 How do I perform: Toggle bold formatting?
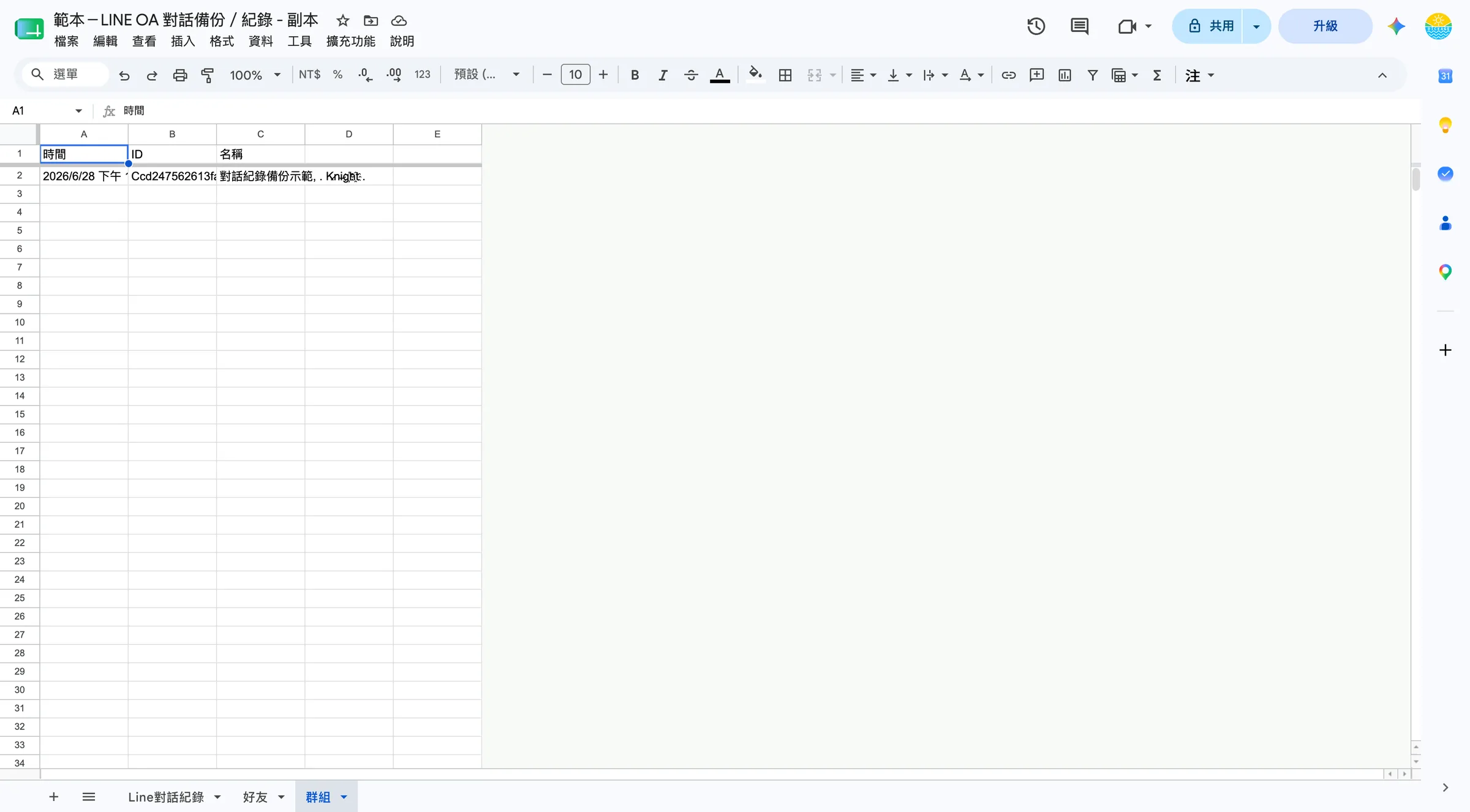635,75
